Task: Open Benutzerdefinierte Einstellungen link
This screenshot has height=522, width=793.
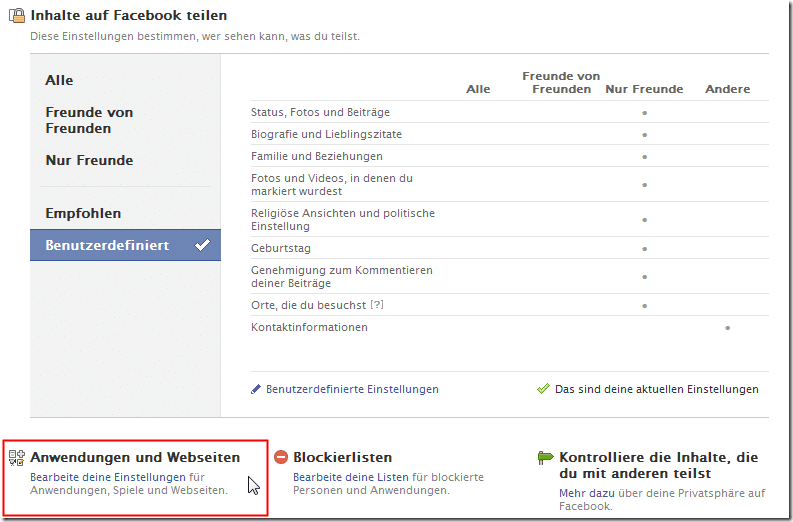Action: (353, 389)
